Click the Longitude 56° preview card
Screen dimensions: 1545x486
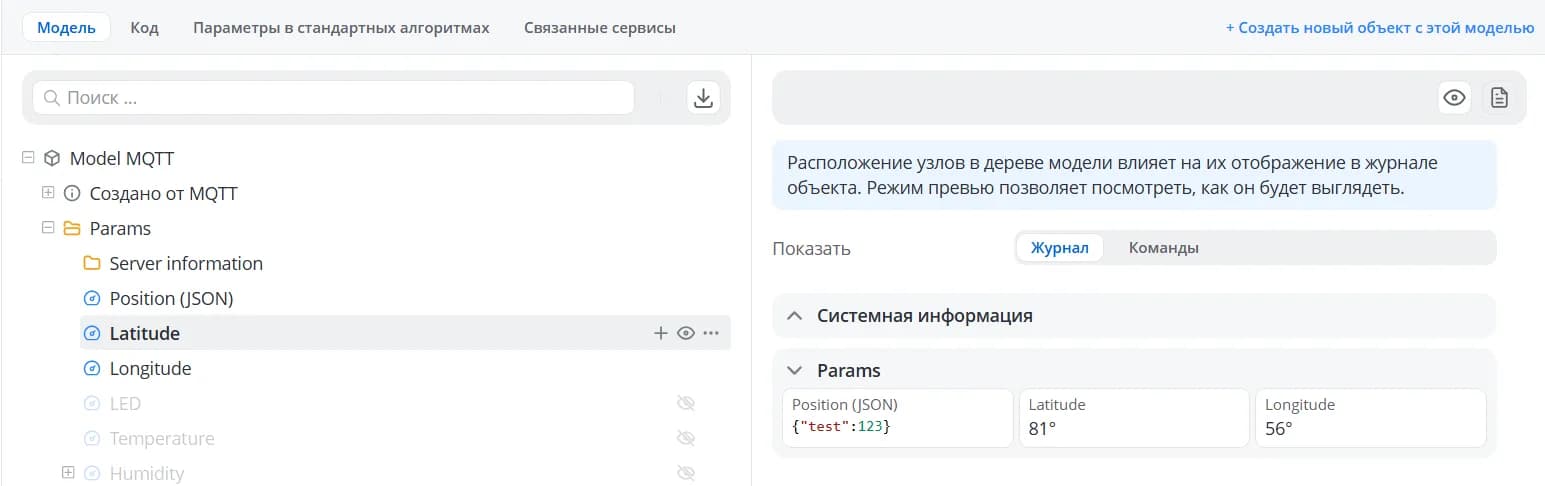(1371, 417)
